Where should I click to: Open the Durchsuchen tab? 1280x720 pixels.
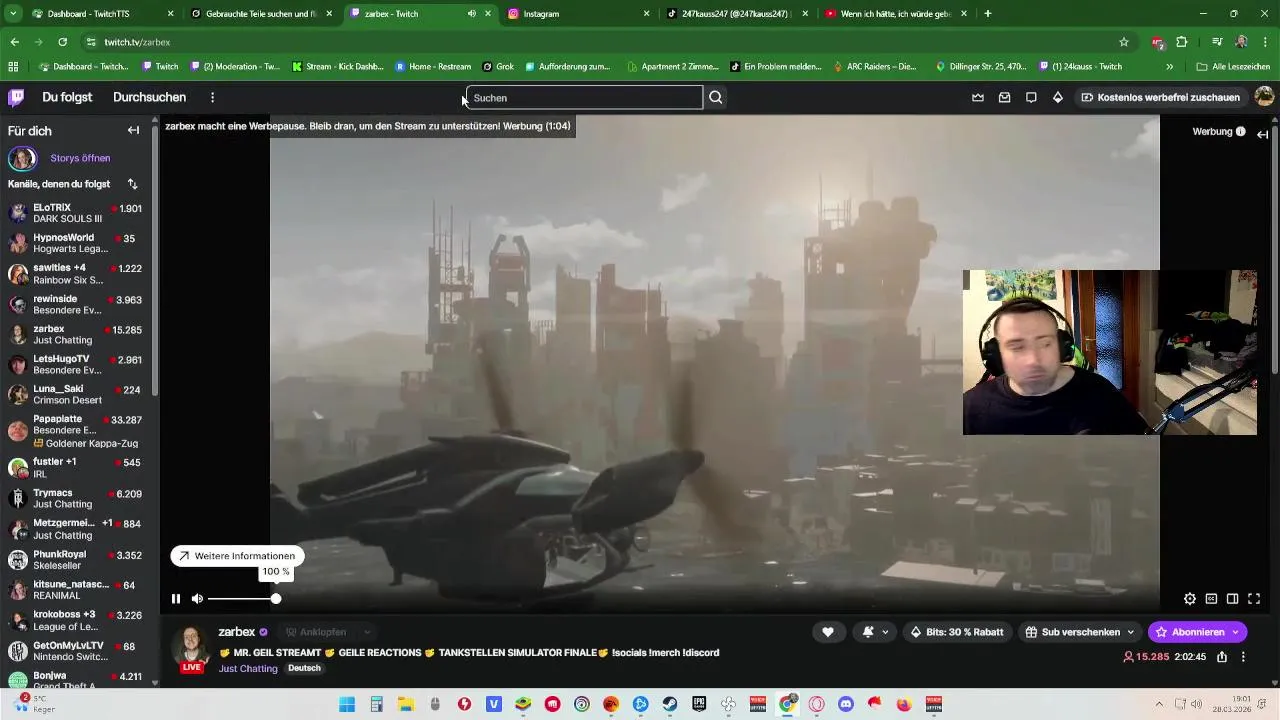pyautogui.click(x=149, y=97)
